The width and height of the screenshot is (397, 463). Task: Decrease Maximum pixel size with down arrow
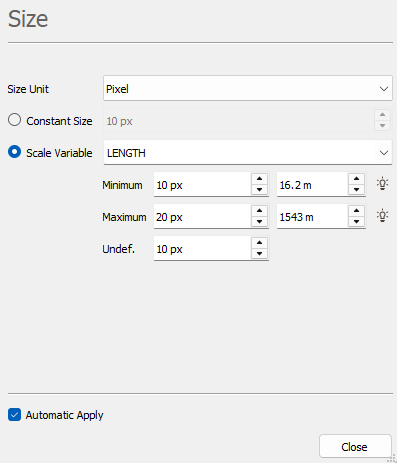coord(259,222)
